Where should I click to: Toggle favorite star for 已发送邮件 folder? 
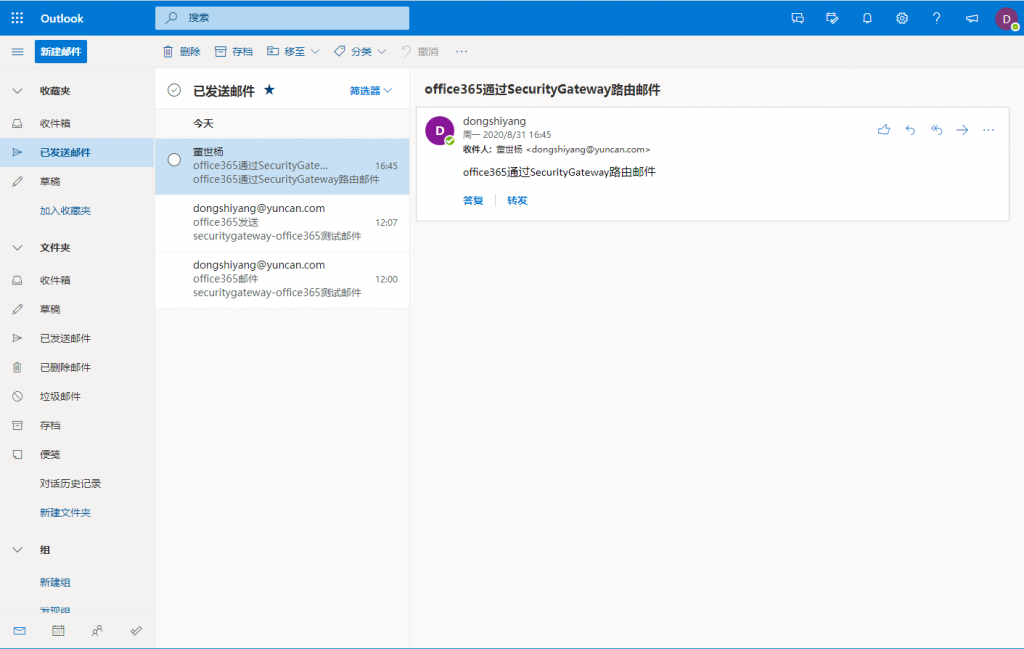coord(269,90)
